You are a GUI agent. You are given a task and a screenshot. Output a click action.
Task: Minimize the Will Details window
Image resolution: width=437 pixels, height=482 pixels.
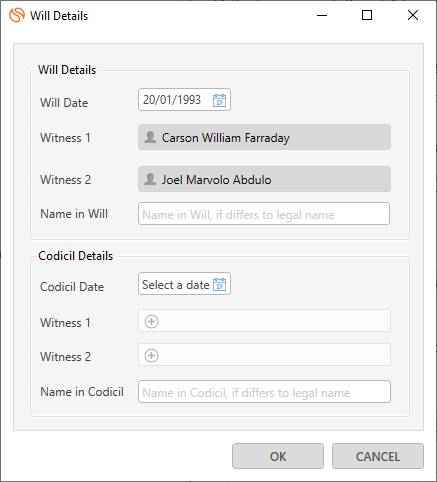[322, 15]
